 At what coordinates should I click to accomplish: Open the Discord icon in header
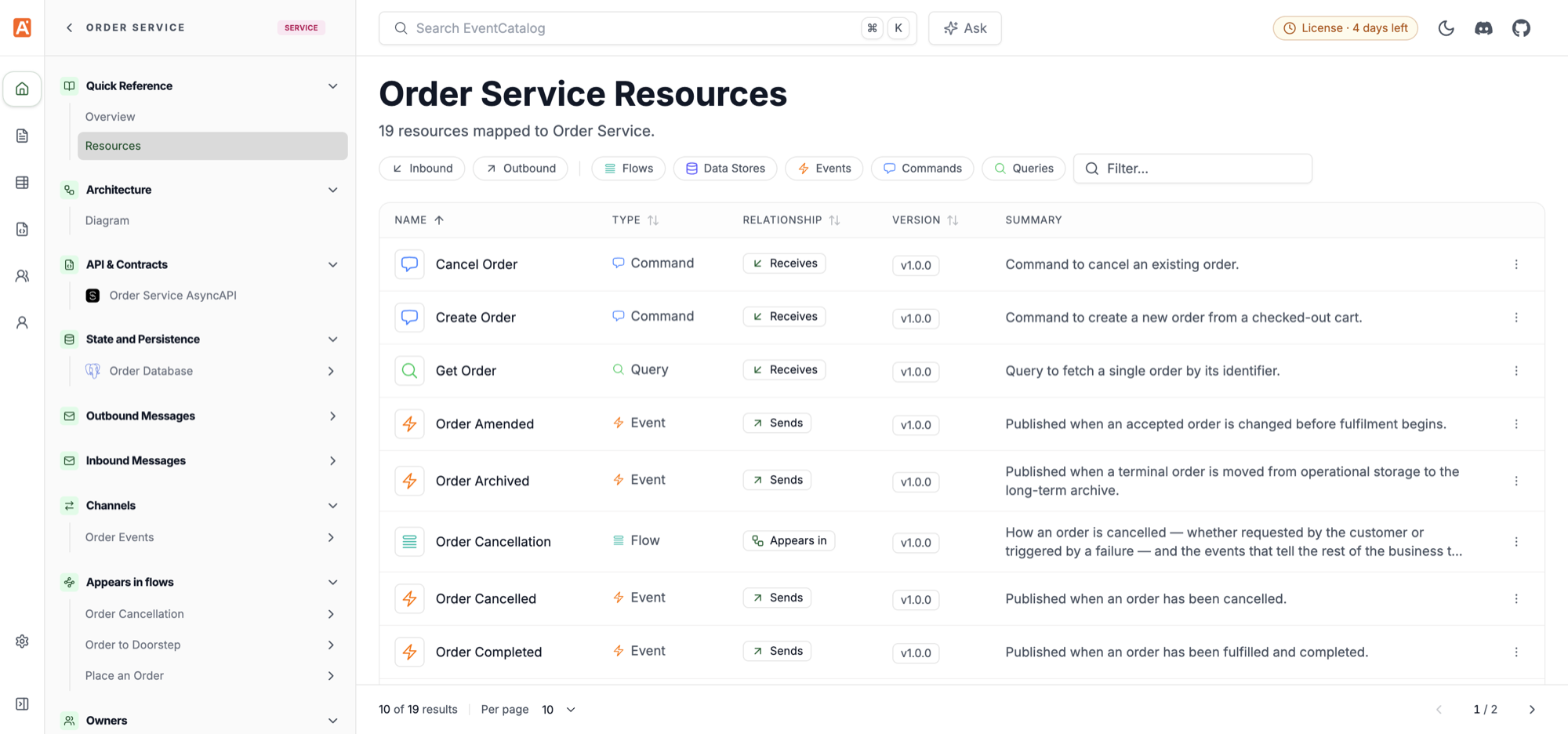[x=1483, y=28]
